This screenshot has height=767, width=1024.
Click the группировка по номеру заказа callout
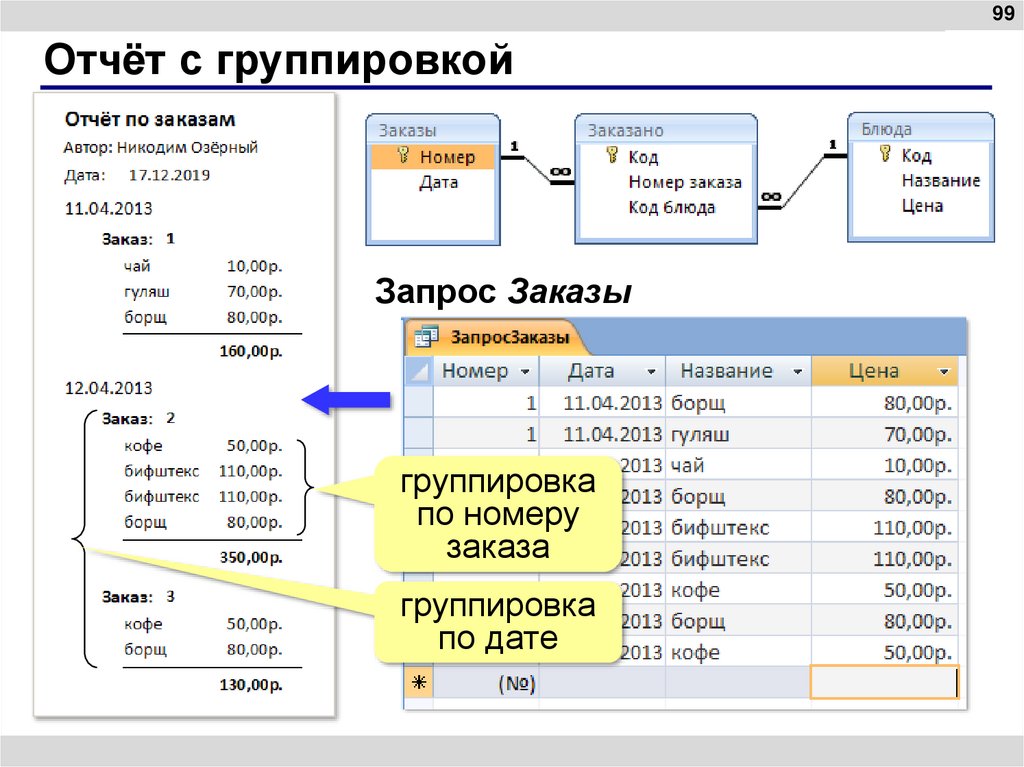coord(500,517)
